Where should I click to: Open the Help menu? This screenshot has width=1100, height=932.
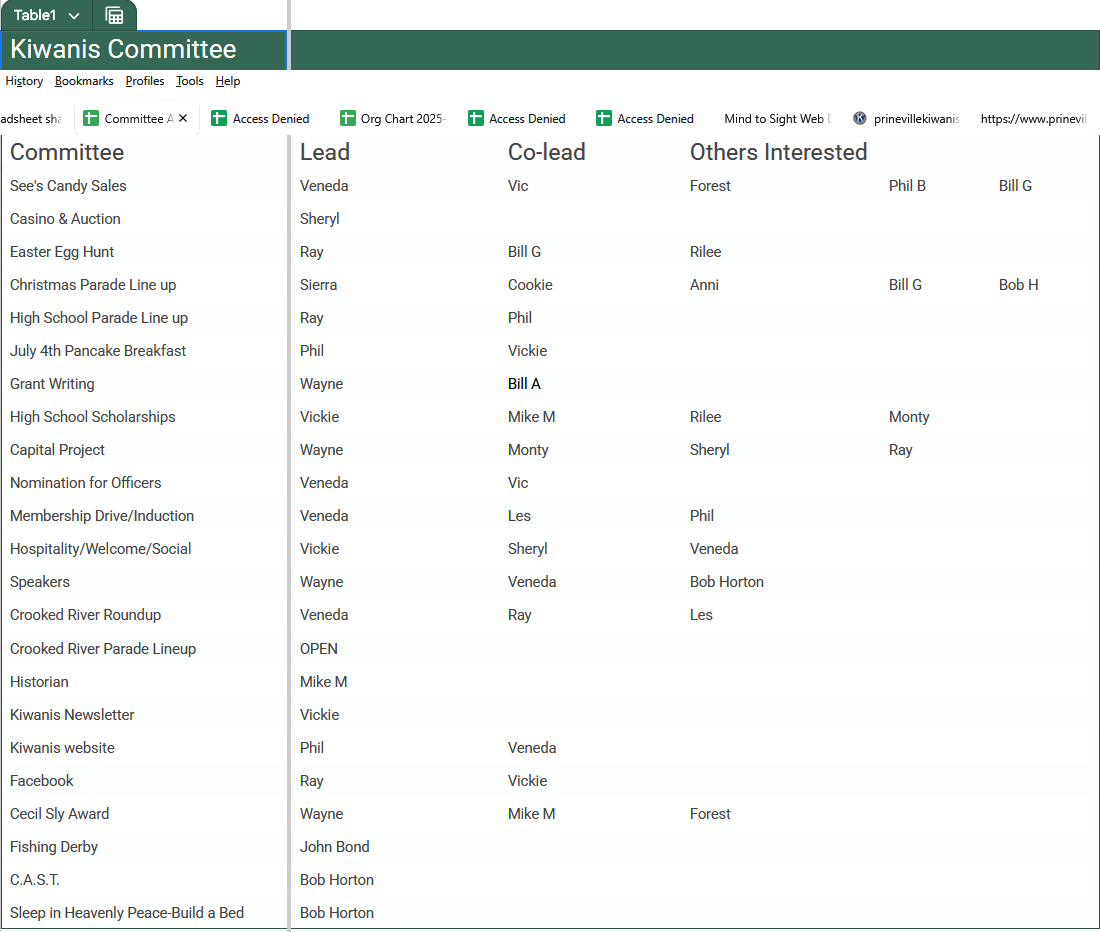click(228, 81)
